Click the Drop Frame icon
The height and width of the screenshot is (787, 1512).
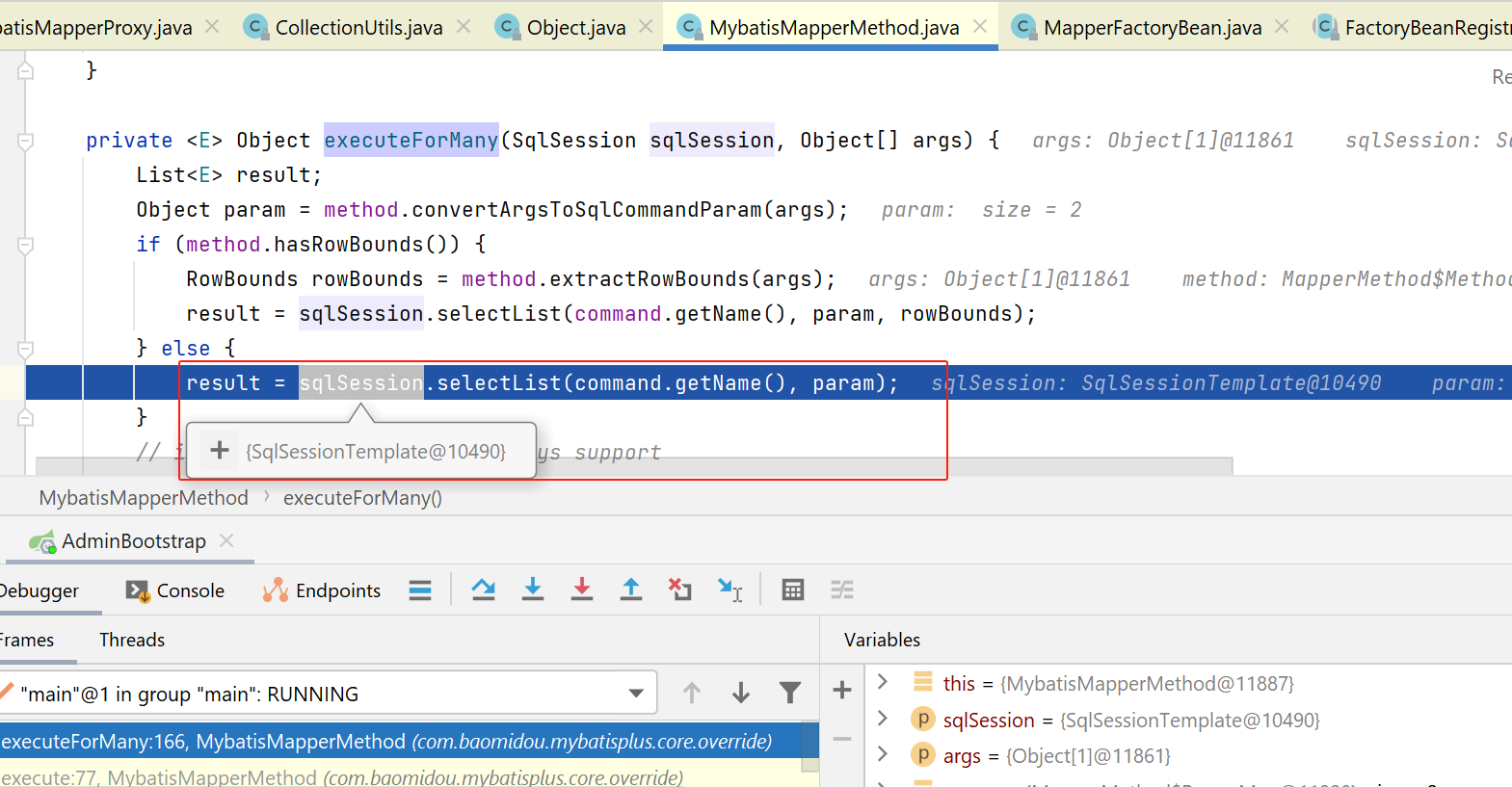(680, 590)
